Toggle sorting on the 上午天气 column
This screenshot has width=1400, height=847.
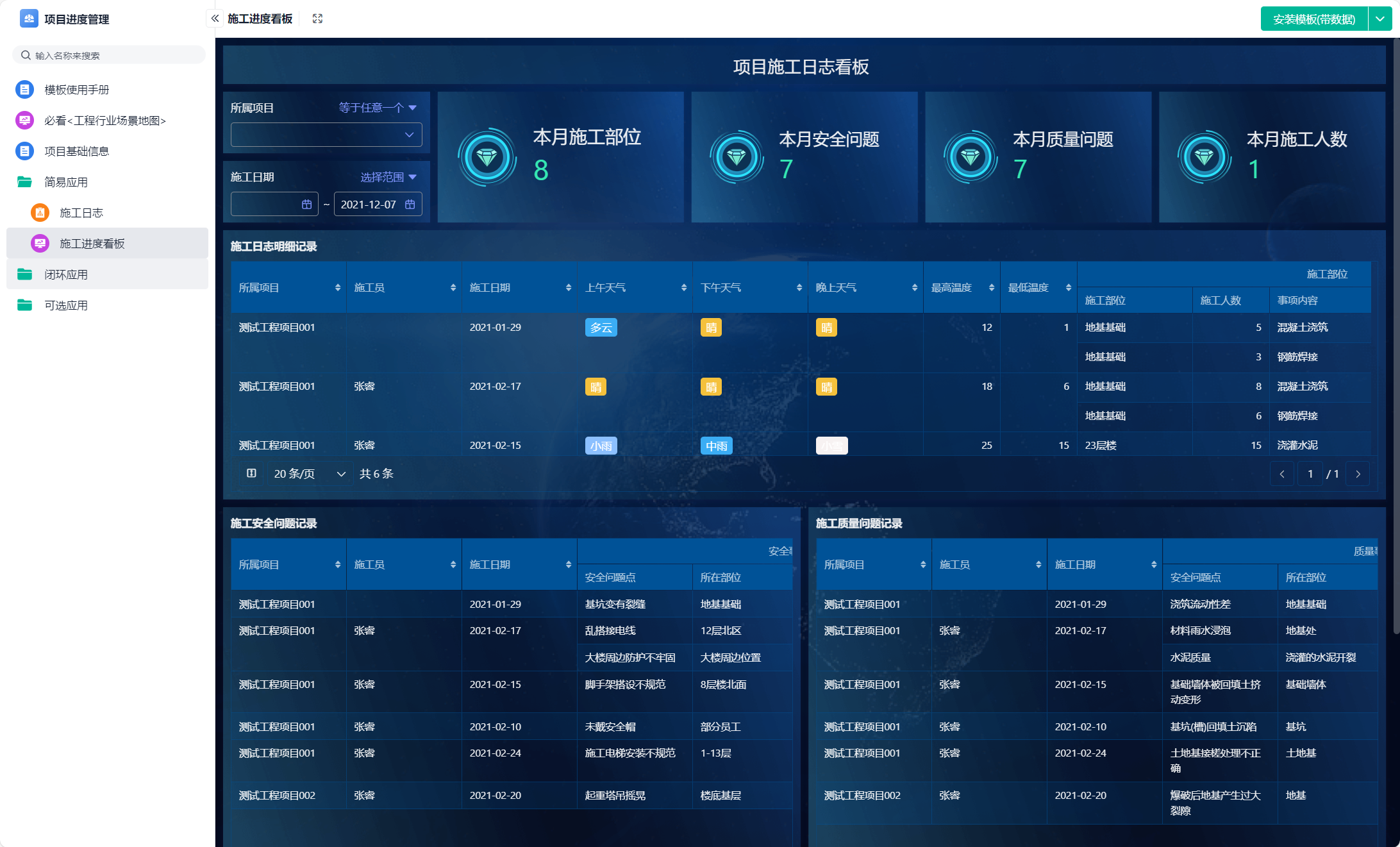[x=683, y=288]
